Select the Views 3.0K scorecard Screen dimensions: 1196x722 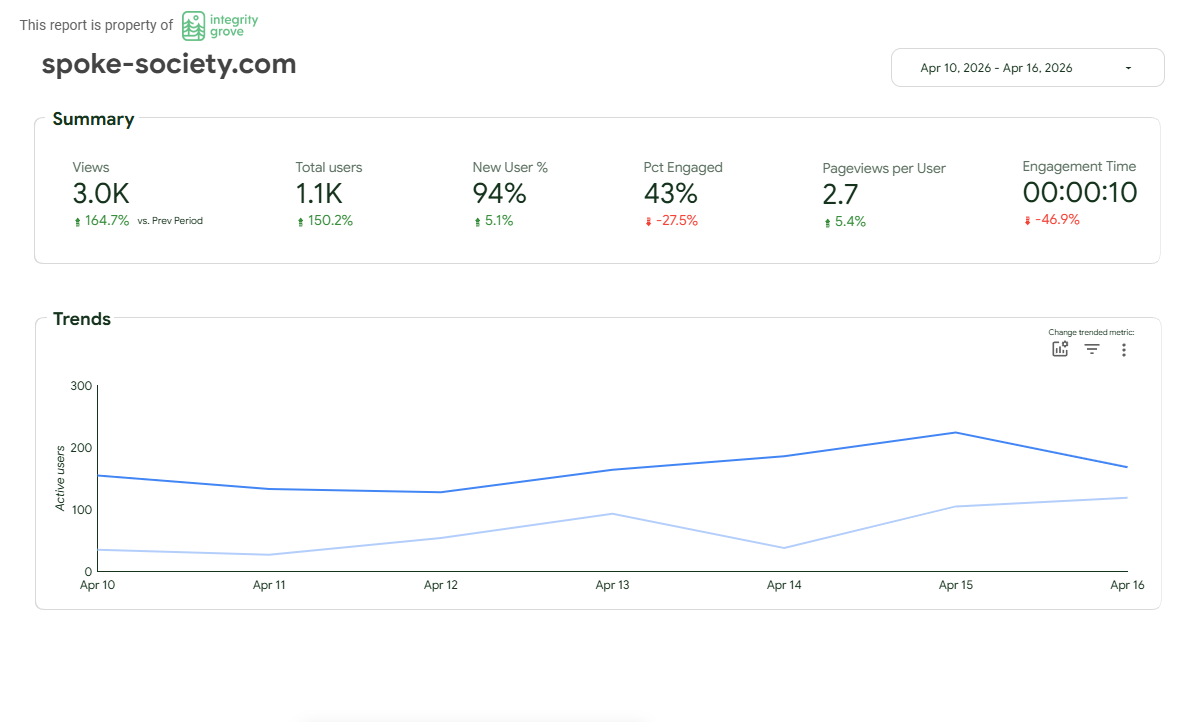tap(101, 193)
